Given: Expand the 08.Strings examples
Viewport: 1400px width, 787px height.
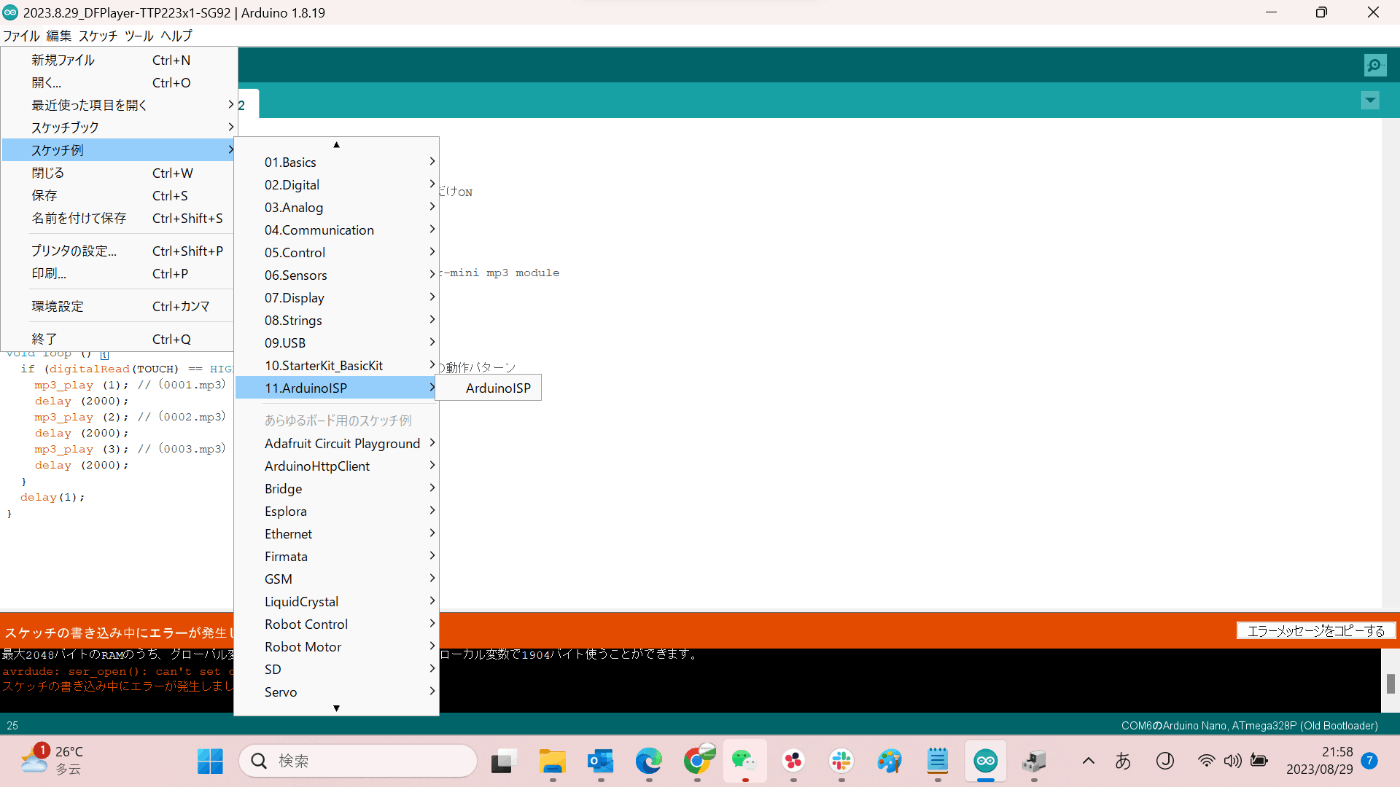Looking at the screenshot, I should click(336, 320).
